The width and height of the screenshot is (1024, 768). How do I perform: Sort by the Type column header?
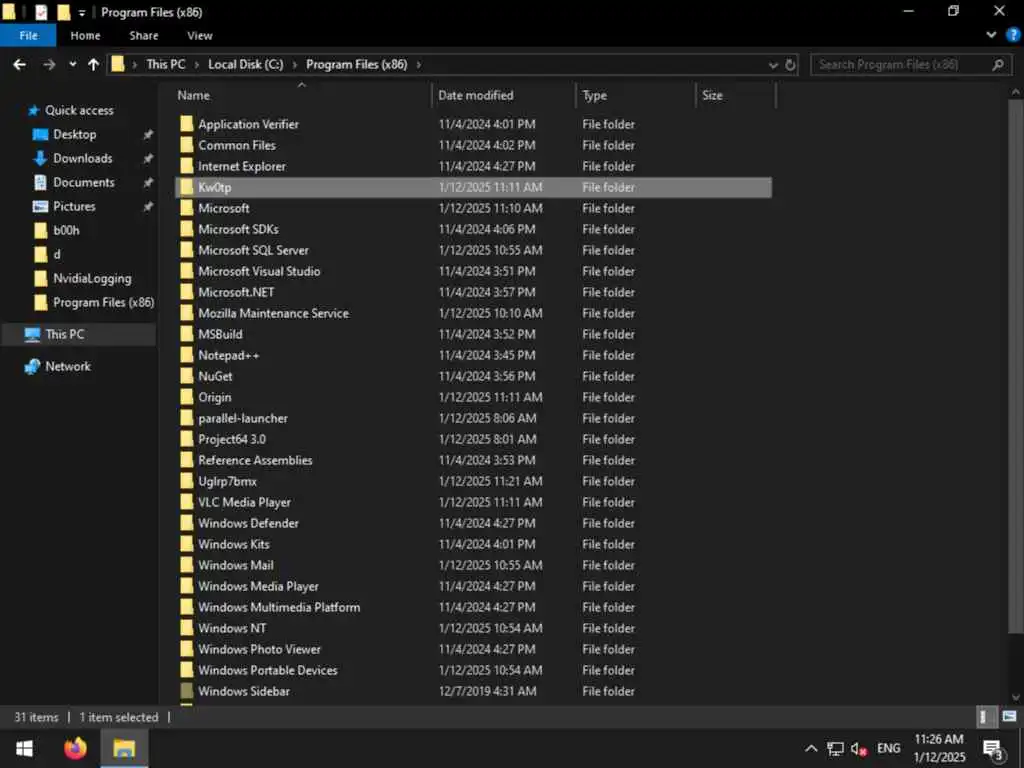point(635,95)
